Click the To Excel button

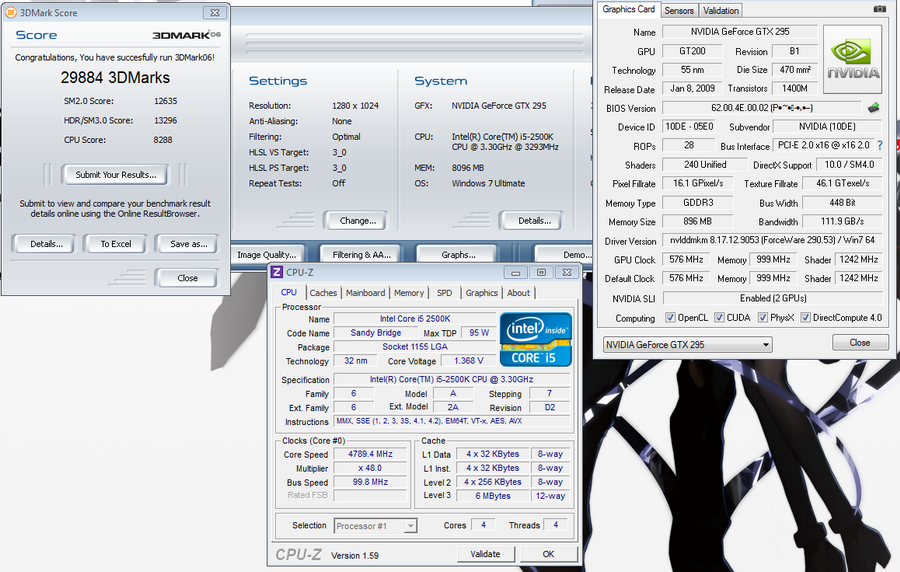coord(116,244)
